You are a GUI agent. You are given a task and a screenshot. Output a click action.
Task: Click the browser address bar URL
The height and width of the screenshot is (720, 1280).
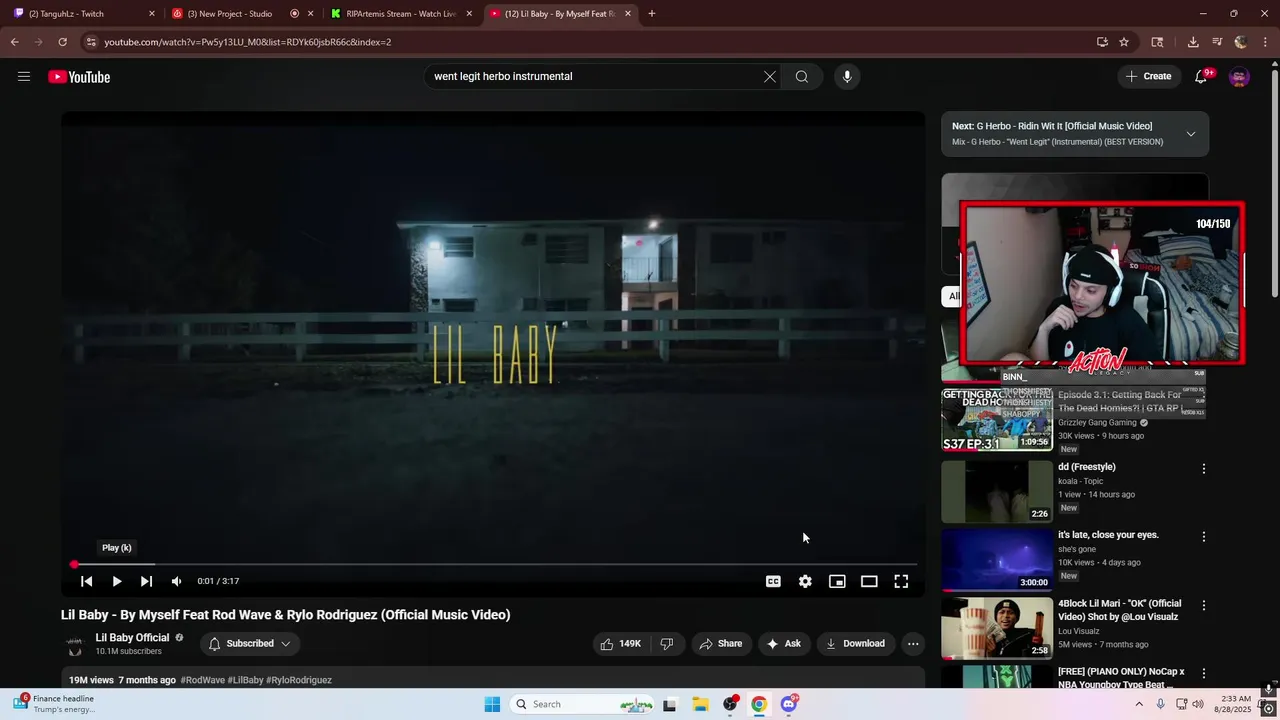247,42
